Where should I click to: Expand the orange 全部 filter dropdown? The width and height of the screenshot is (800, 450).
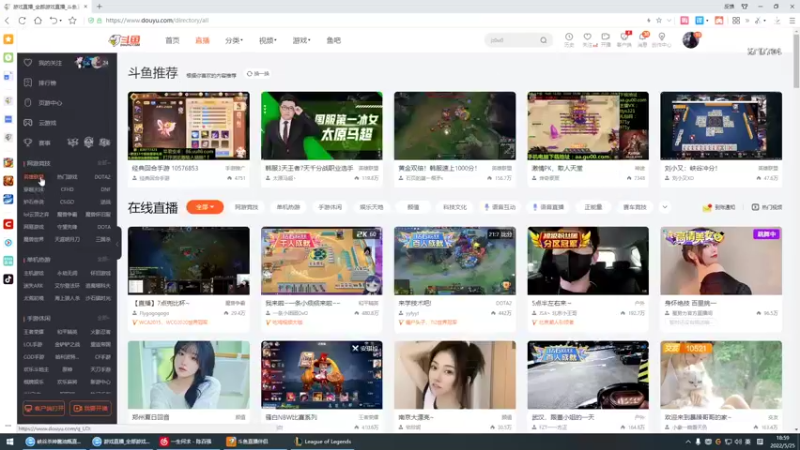[x=205, y=207]
